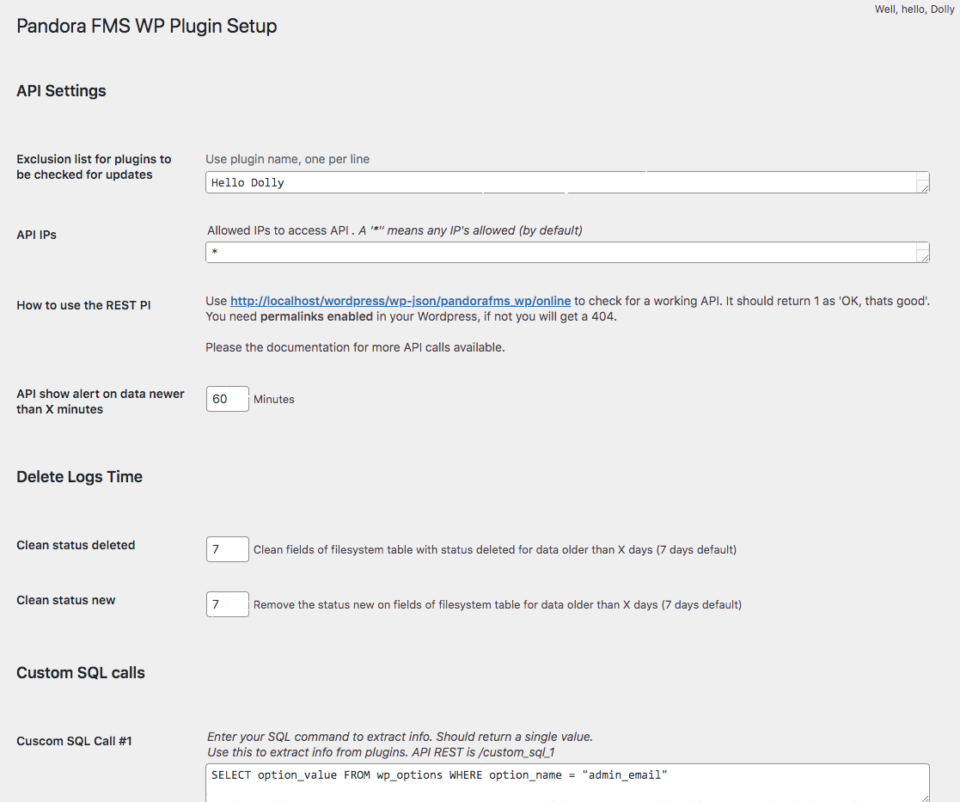
Task: Open the pandorafms_wp/online REST API link
Action: coord(400,301)
